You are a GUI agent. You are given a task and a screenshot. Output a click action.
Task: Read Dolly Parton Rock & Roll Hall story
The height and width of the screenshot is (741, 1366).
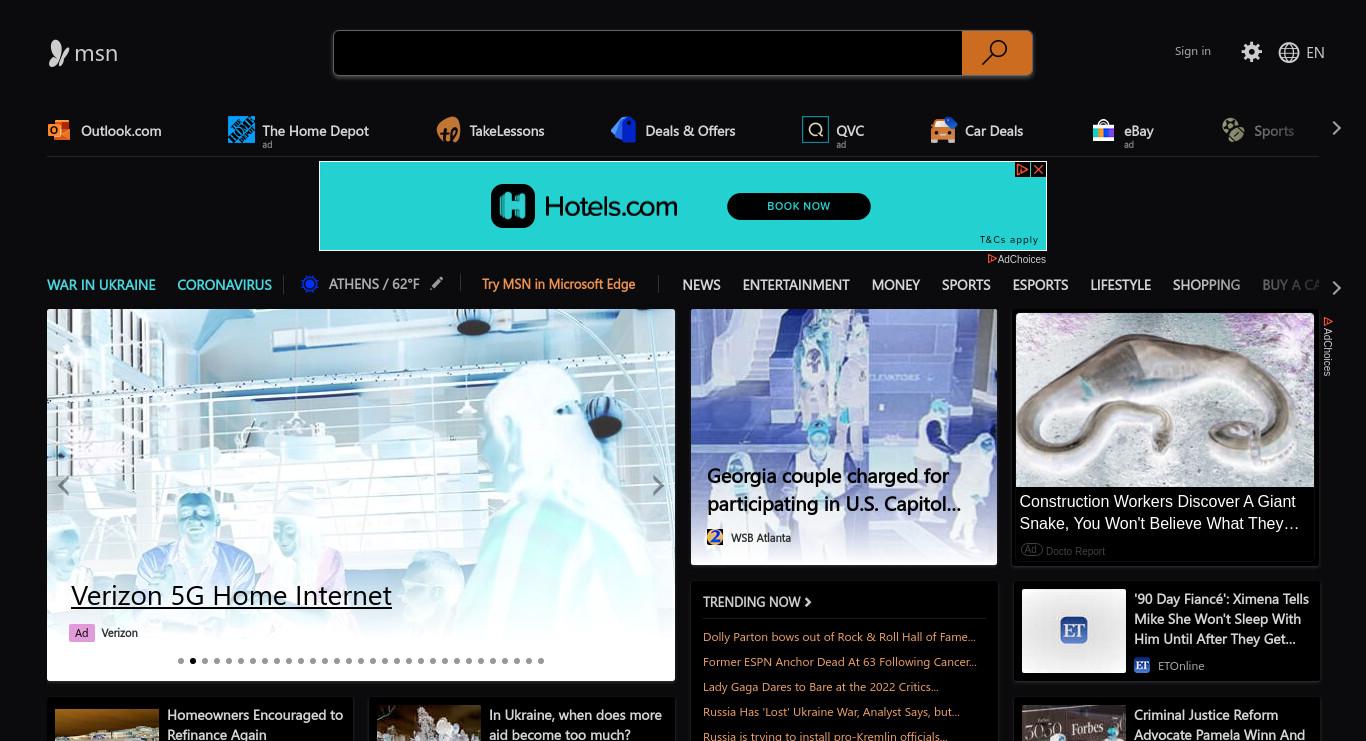(839, 637)
